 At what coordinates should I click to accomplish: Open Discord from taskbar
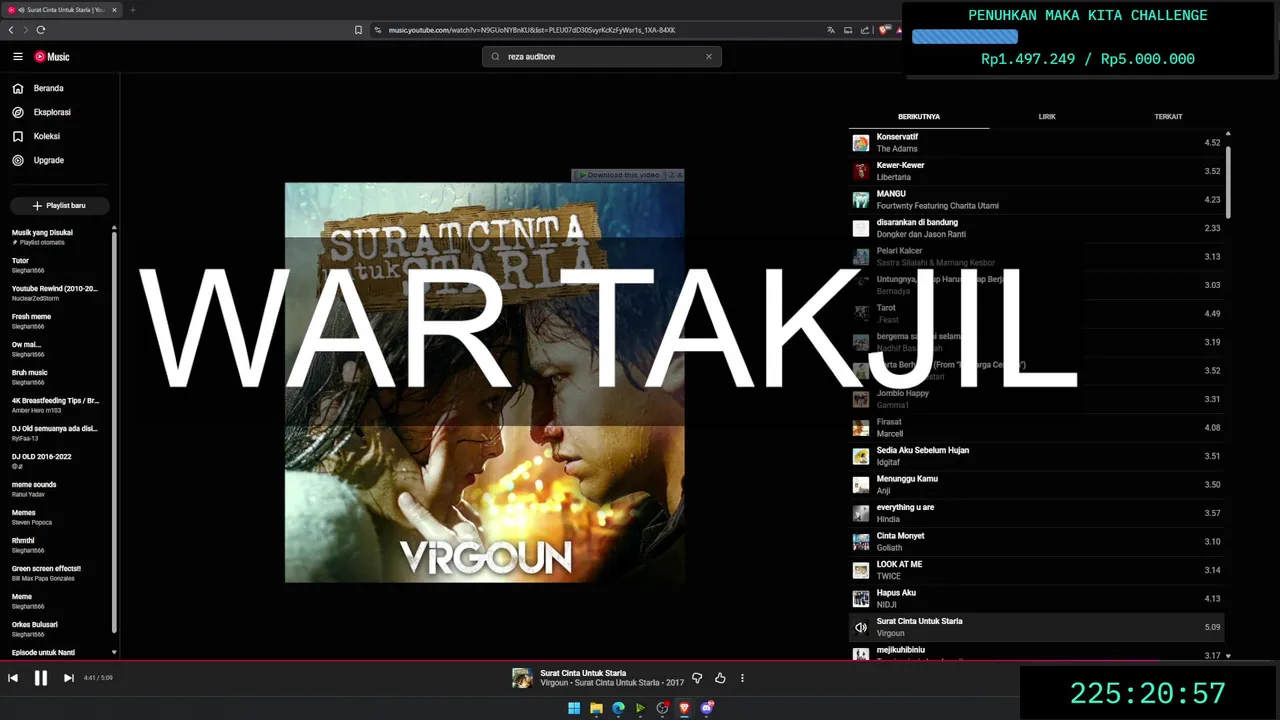pos(707,708)
